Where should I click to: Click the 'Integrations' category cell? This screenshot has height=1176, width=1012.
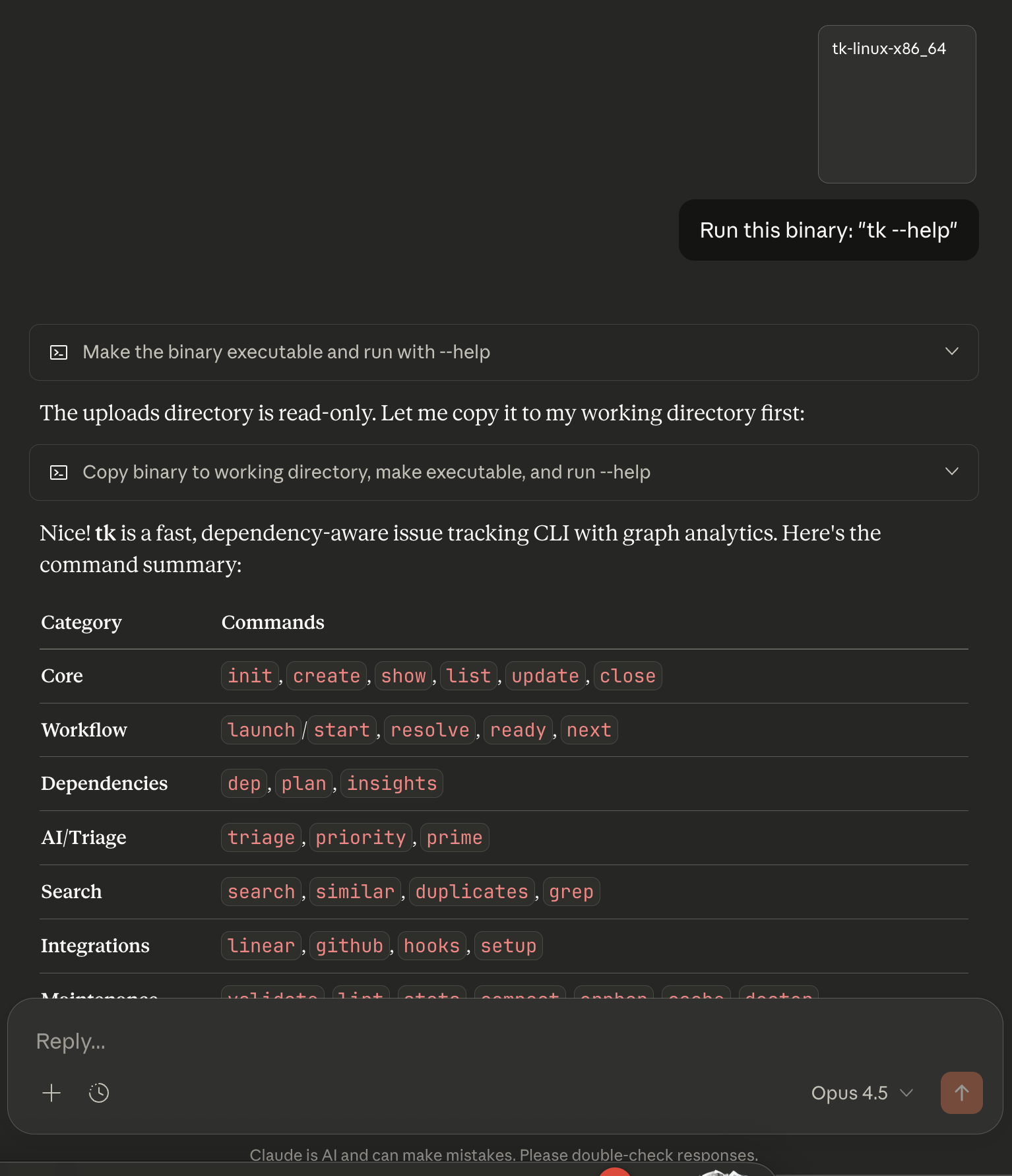point(96,946)
